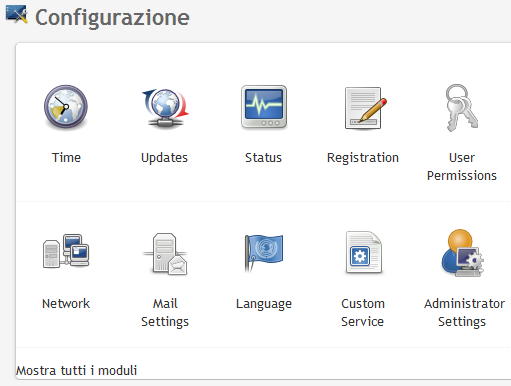Select the Updates text label

click(x=164, y=158)
